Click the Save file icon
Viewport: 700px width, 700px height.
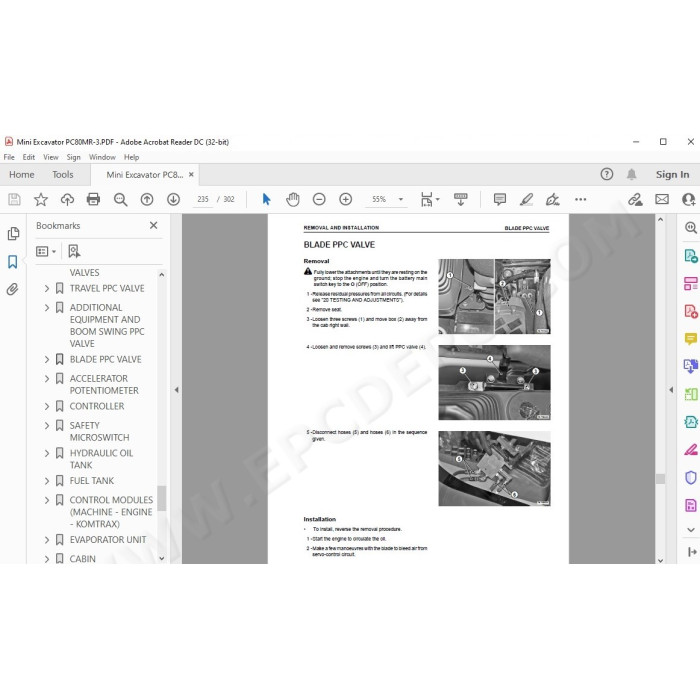(x=14, y=199)
